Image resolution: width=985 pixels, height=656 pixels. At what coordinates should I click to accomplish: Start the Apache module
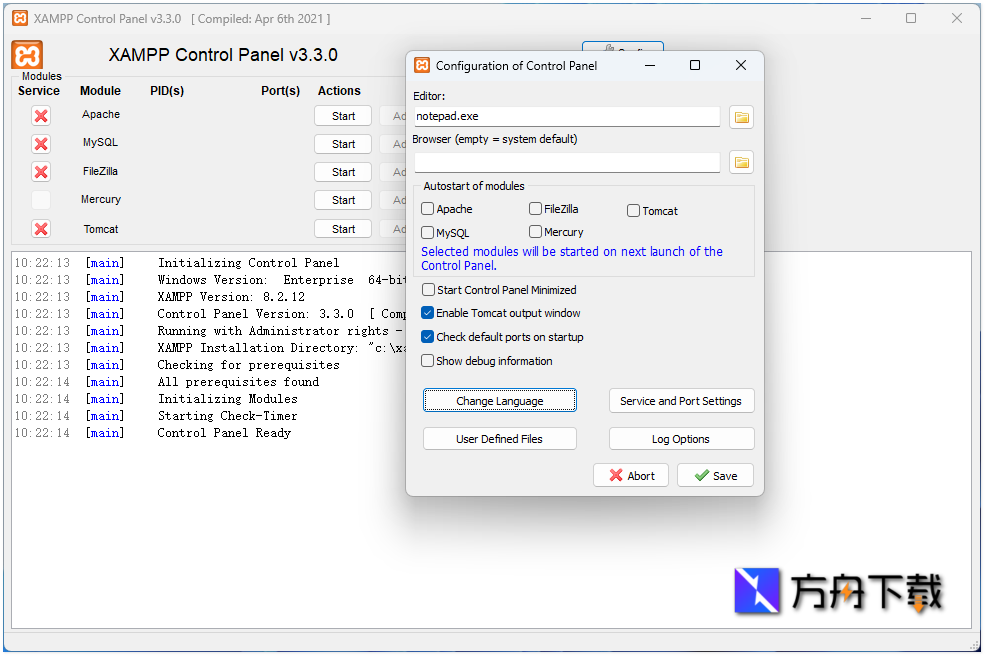point(343,116)
